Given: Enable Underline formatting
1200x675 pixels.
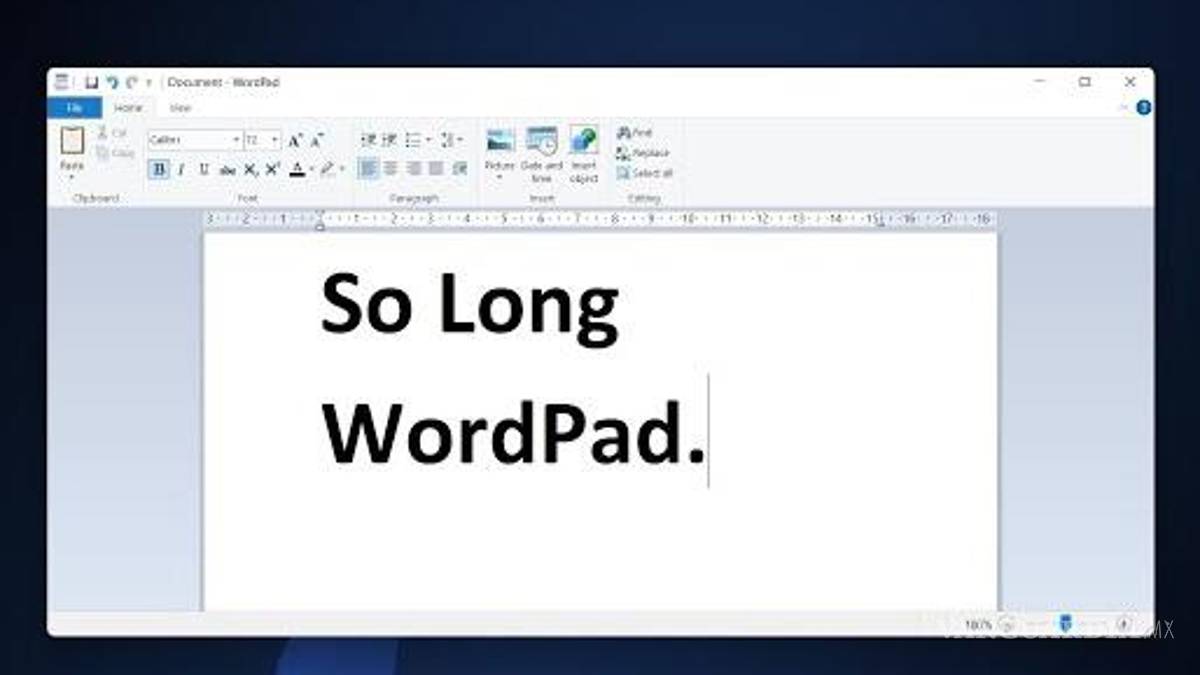Looking at the screenshot, I should click(x=204, y=170).
